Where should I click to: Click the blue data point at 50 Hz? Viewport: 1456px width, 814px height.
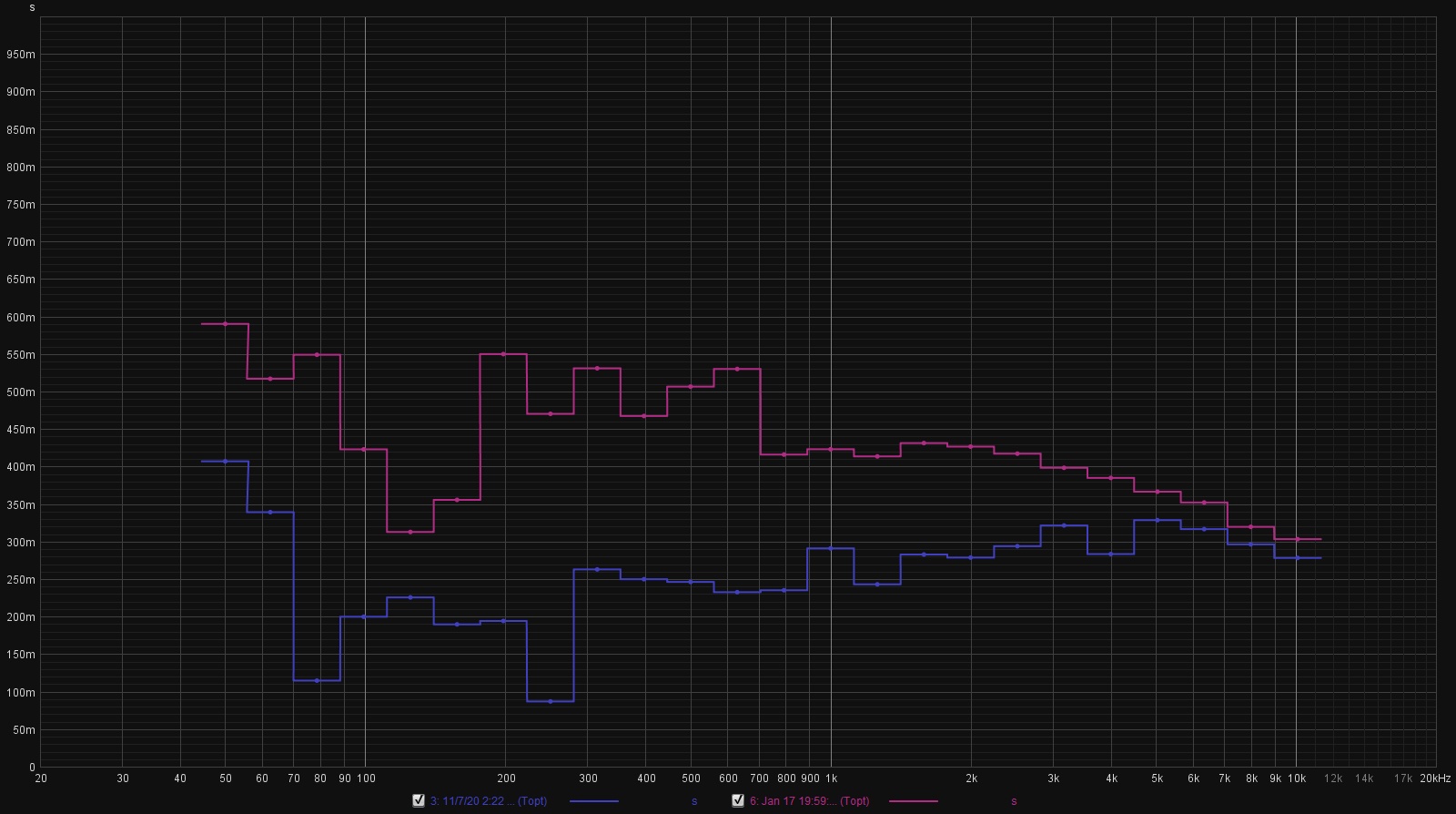coord(226,462)
